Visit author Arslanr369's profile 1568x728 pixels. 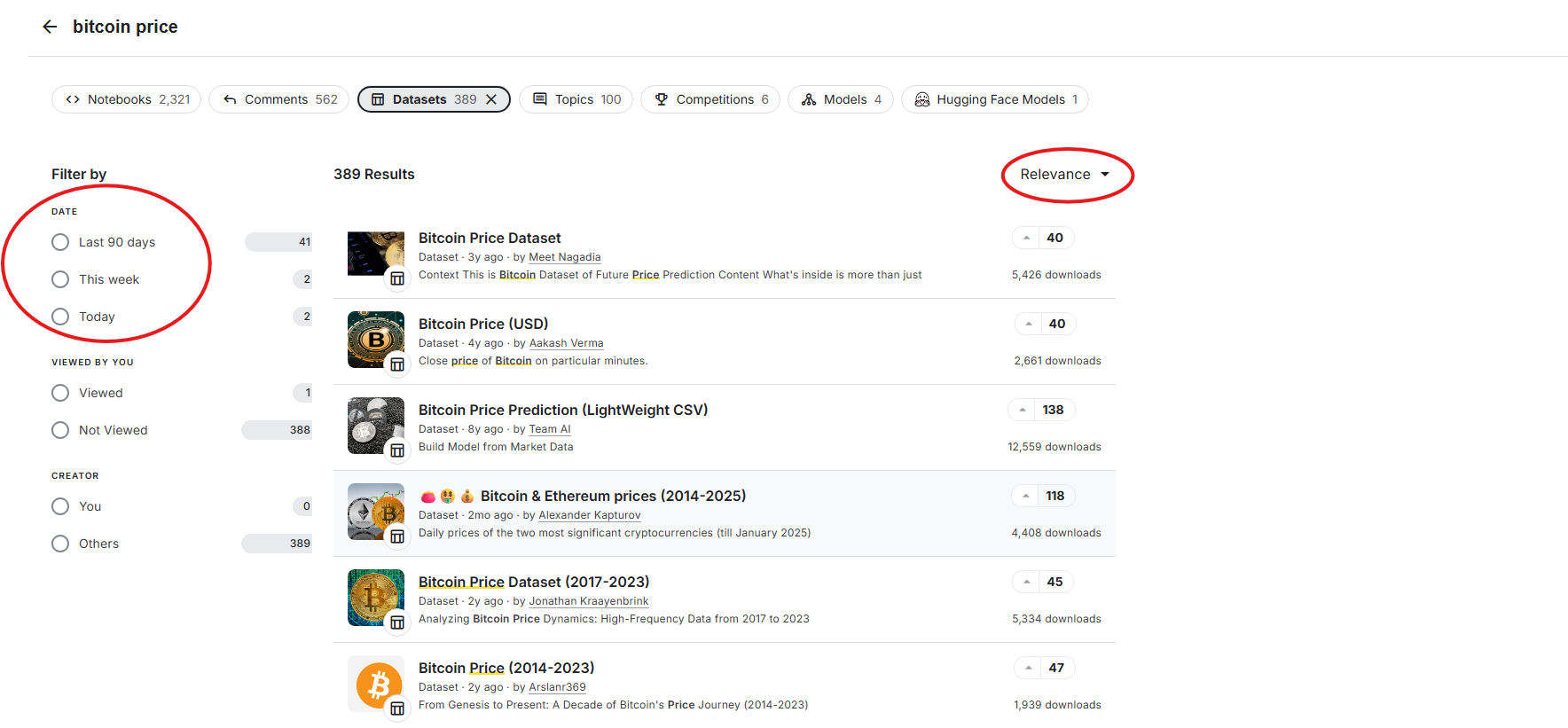[x=558, y=687]
